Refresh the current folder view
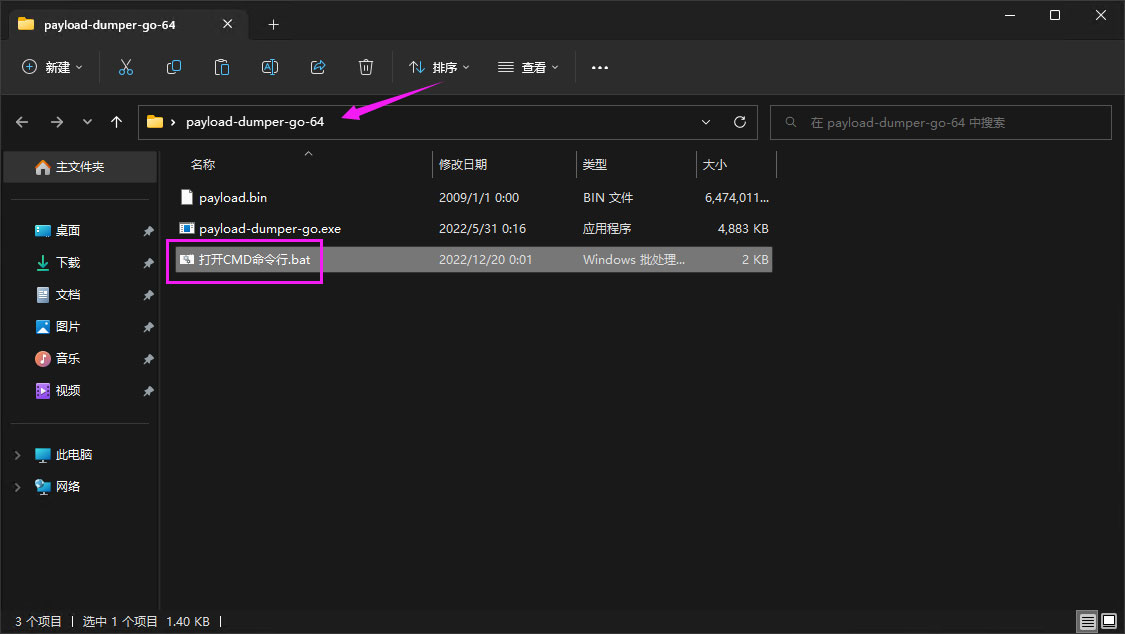The width and height of the screenshot is (1125, 634). click(x=740, y=122)
